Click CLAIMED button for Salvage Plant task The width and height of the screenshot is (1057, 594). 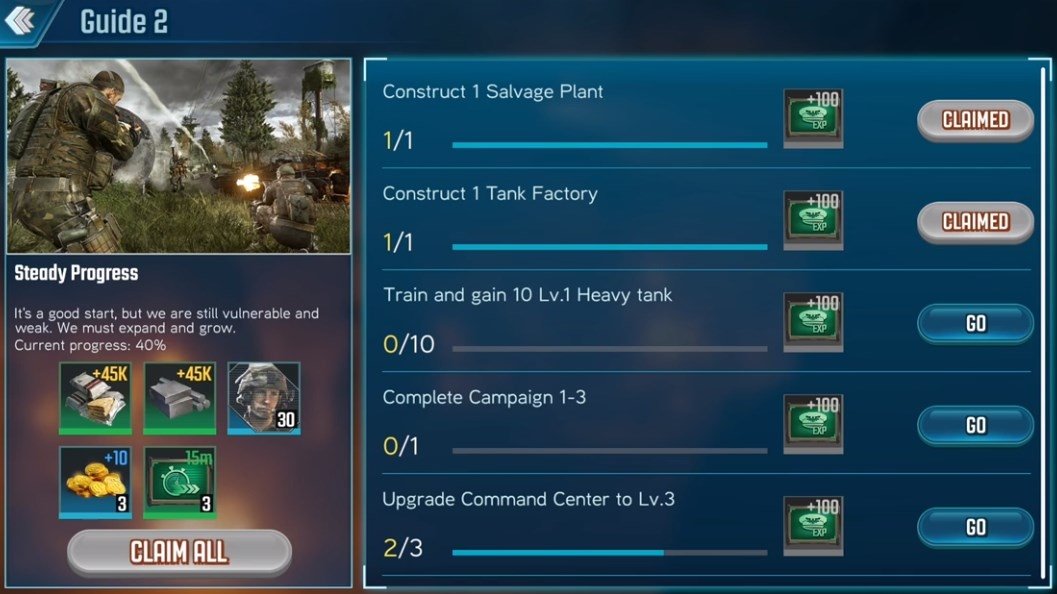pos(975,120)
